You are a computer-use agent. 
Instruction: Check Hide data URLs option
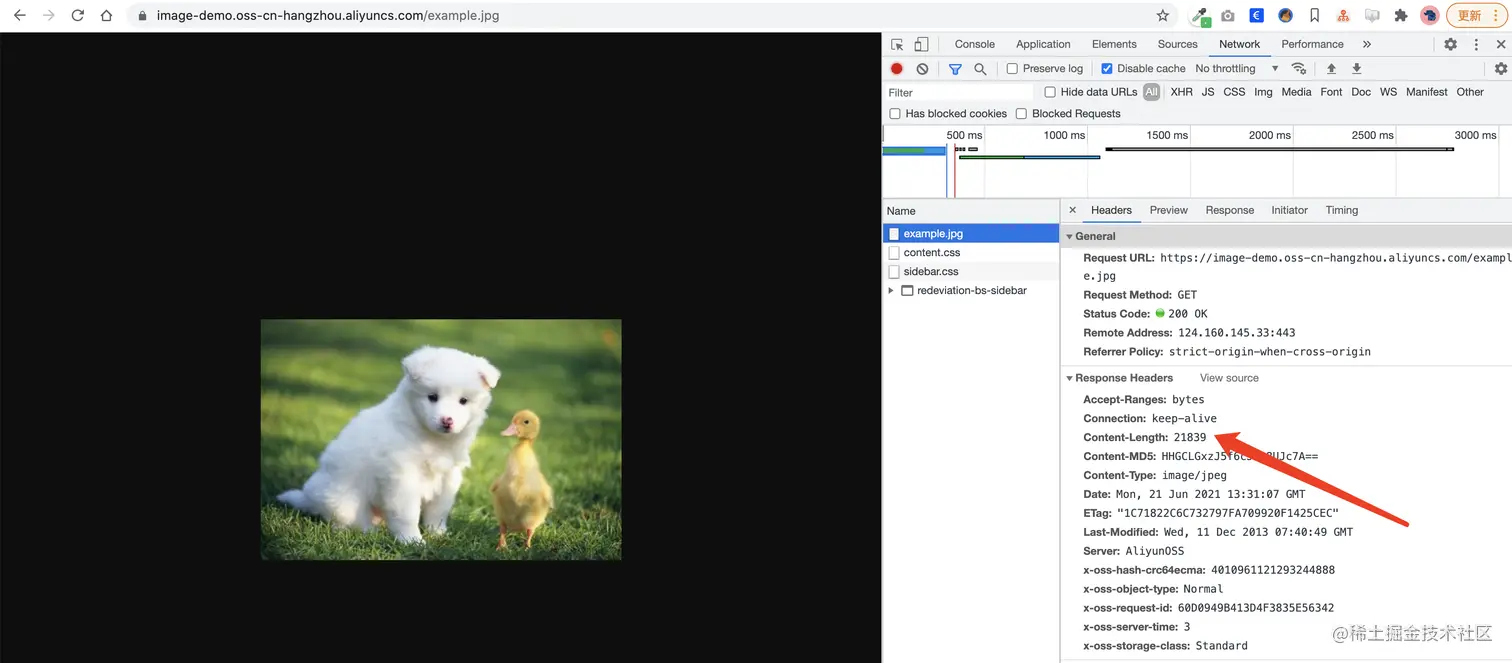pyautogui.click(x=1050, y=92)
